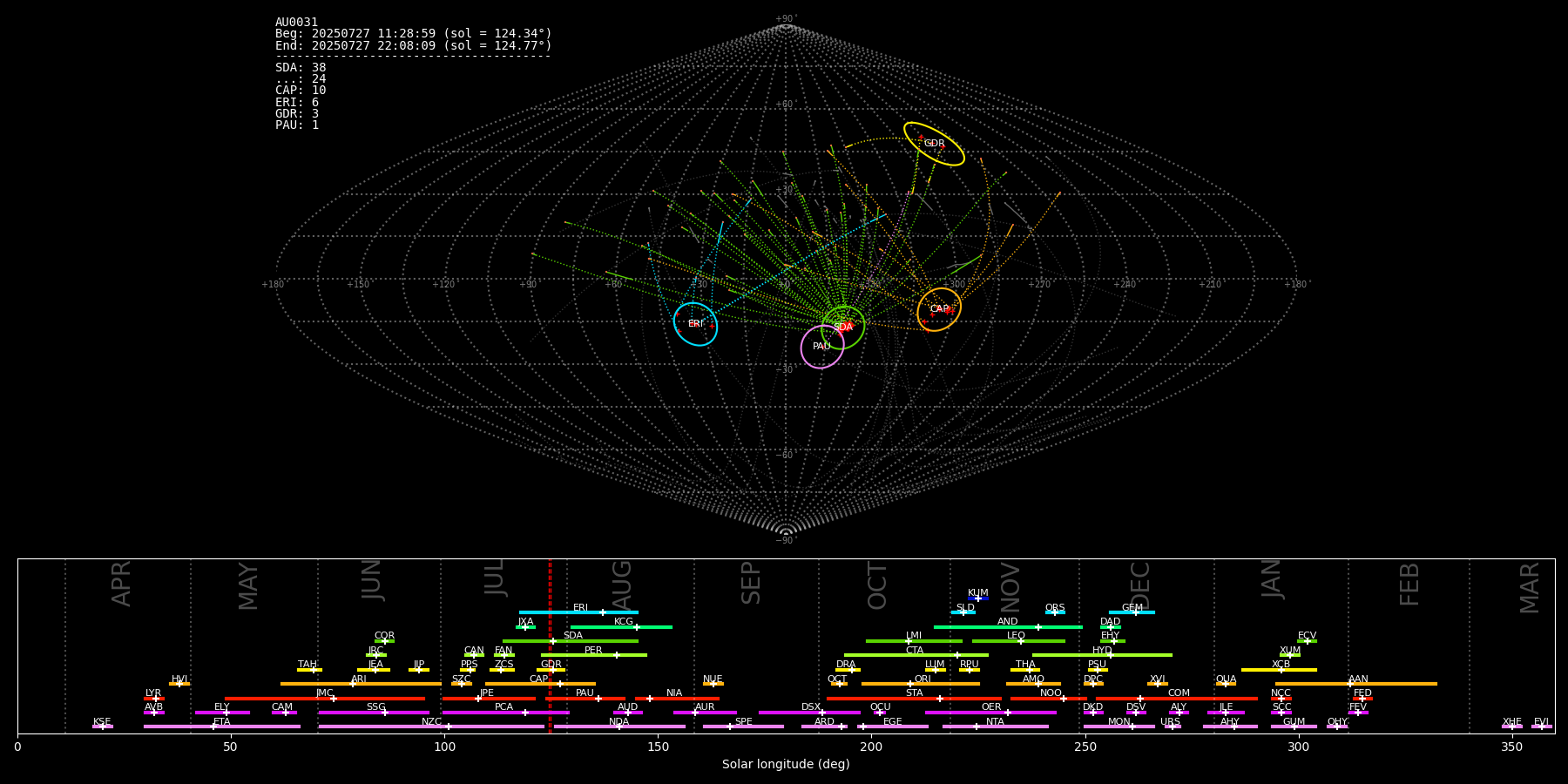Click the cyan ORS shower bar

[1055, 612]
